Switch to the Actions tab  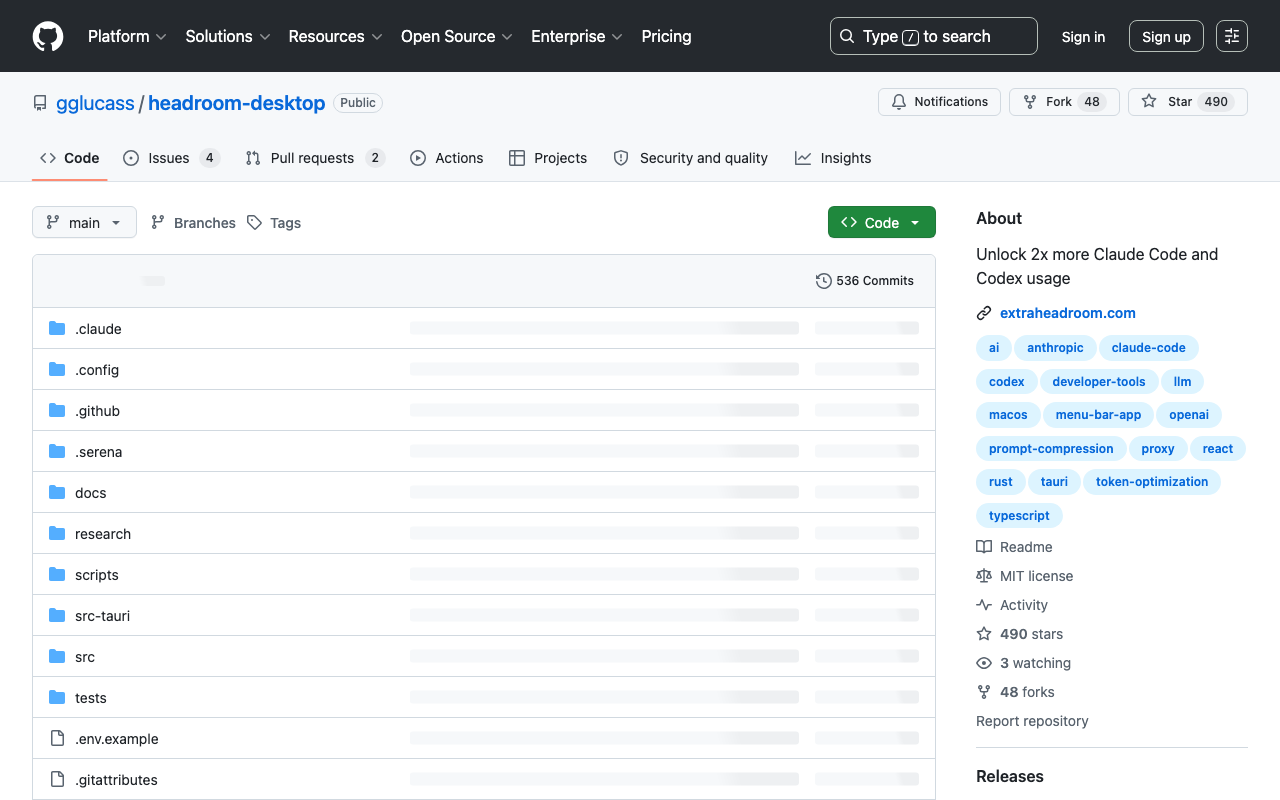click(447, 158)
